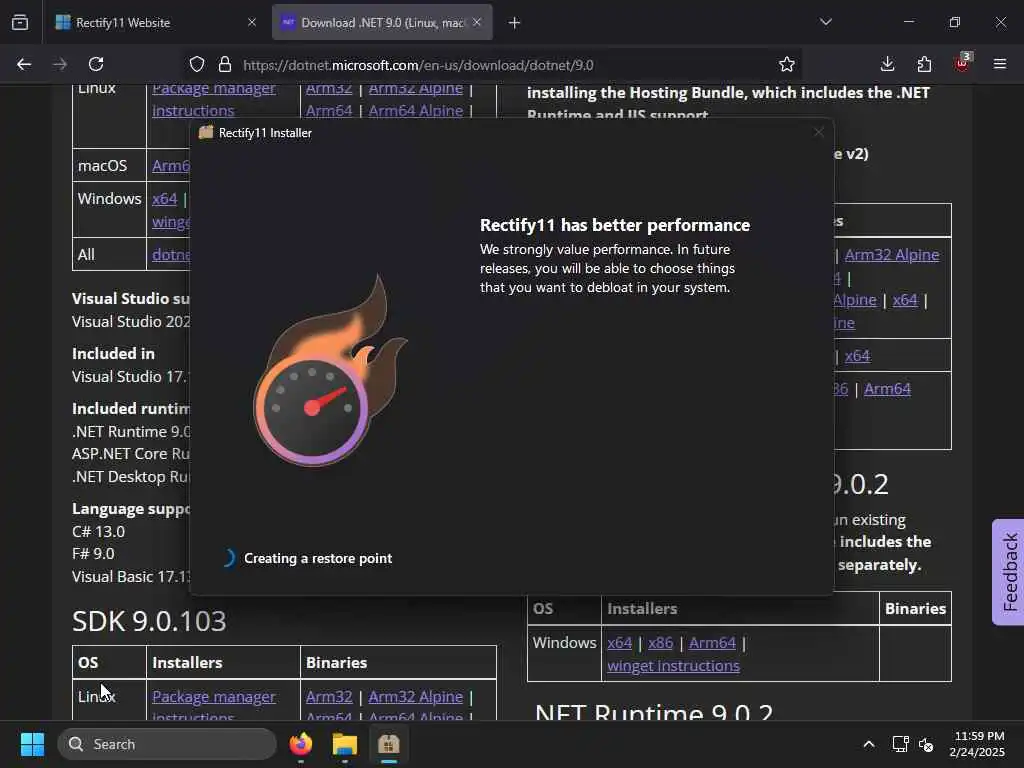Open winget instructions in runtime table

[x=673, y=665]
